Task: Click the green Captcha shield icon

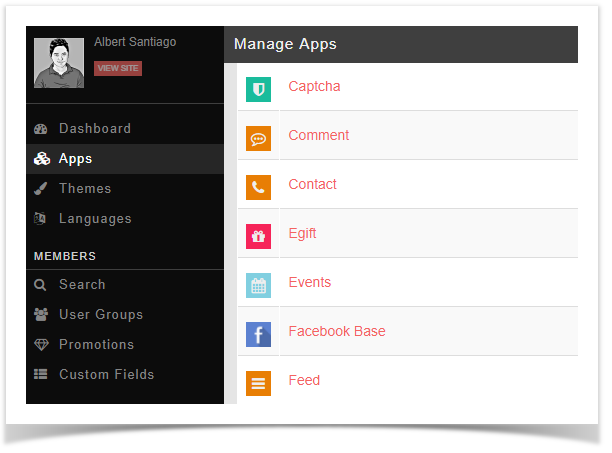Action: [x=258, y=89]
